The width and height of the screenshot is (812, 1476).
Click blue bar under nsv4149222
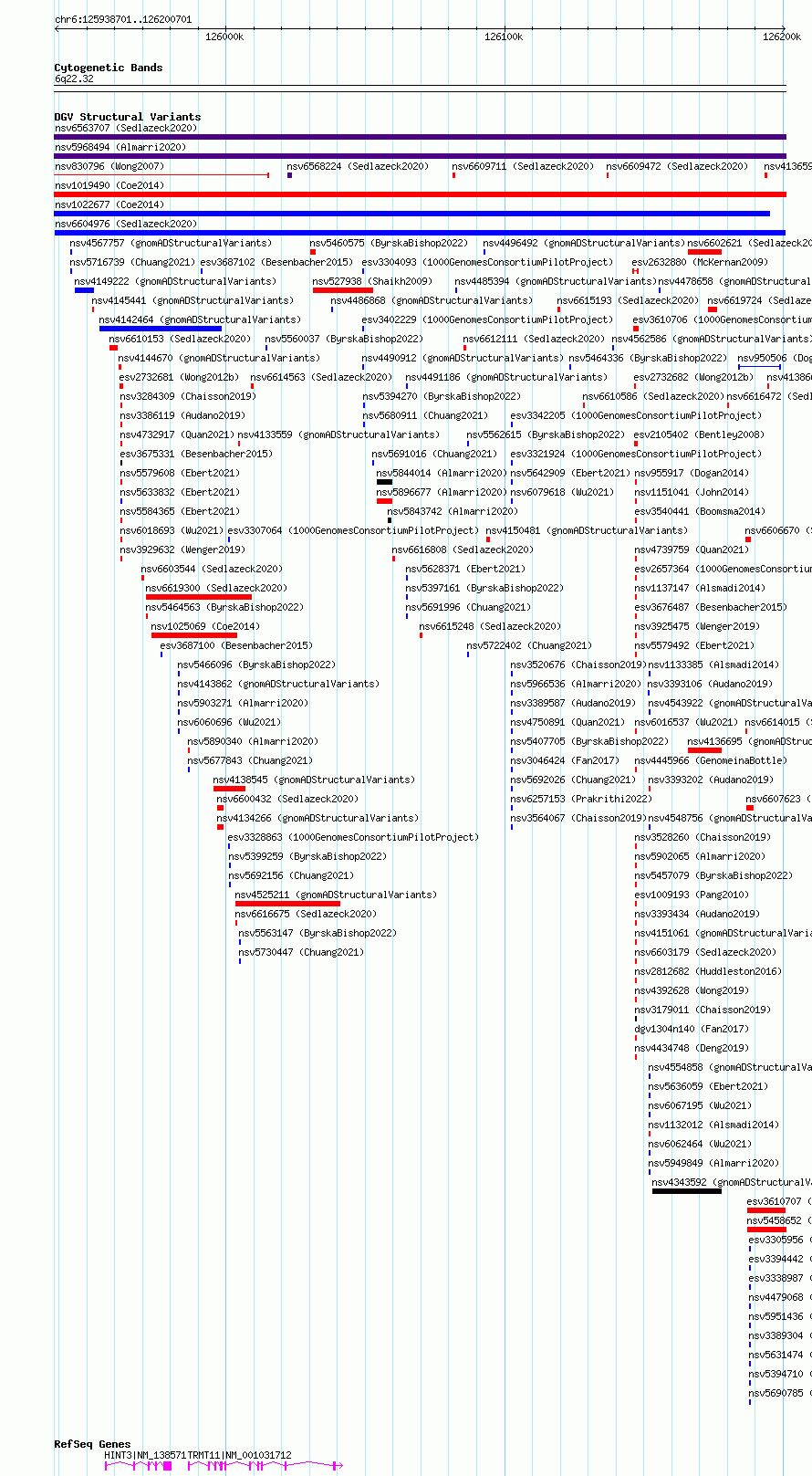(84, 290)
